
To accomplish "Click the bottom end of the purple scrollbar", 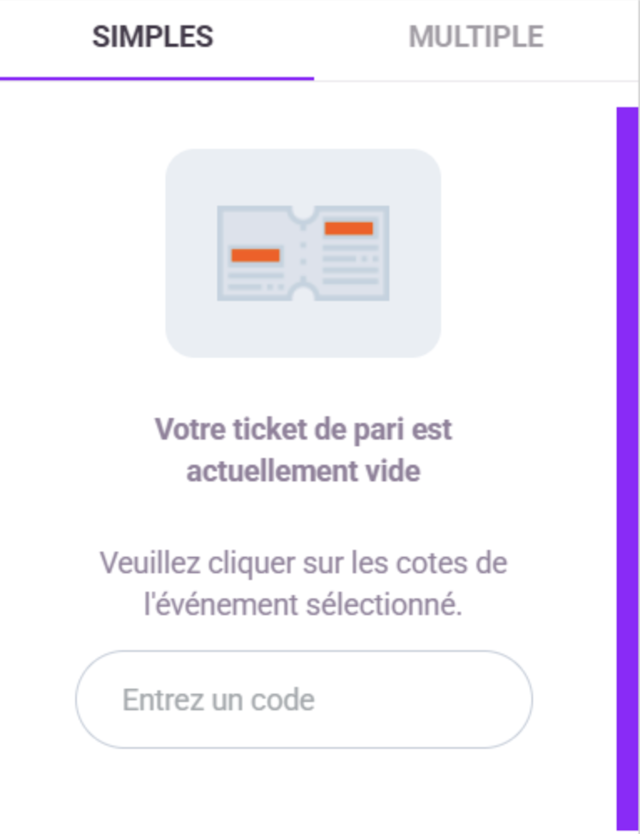I will pos(627,822).
